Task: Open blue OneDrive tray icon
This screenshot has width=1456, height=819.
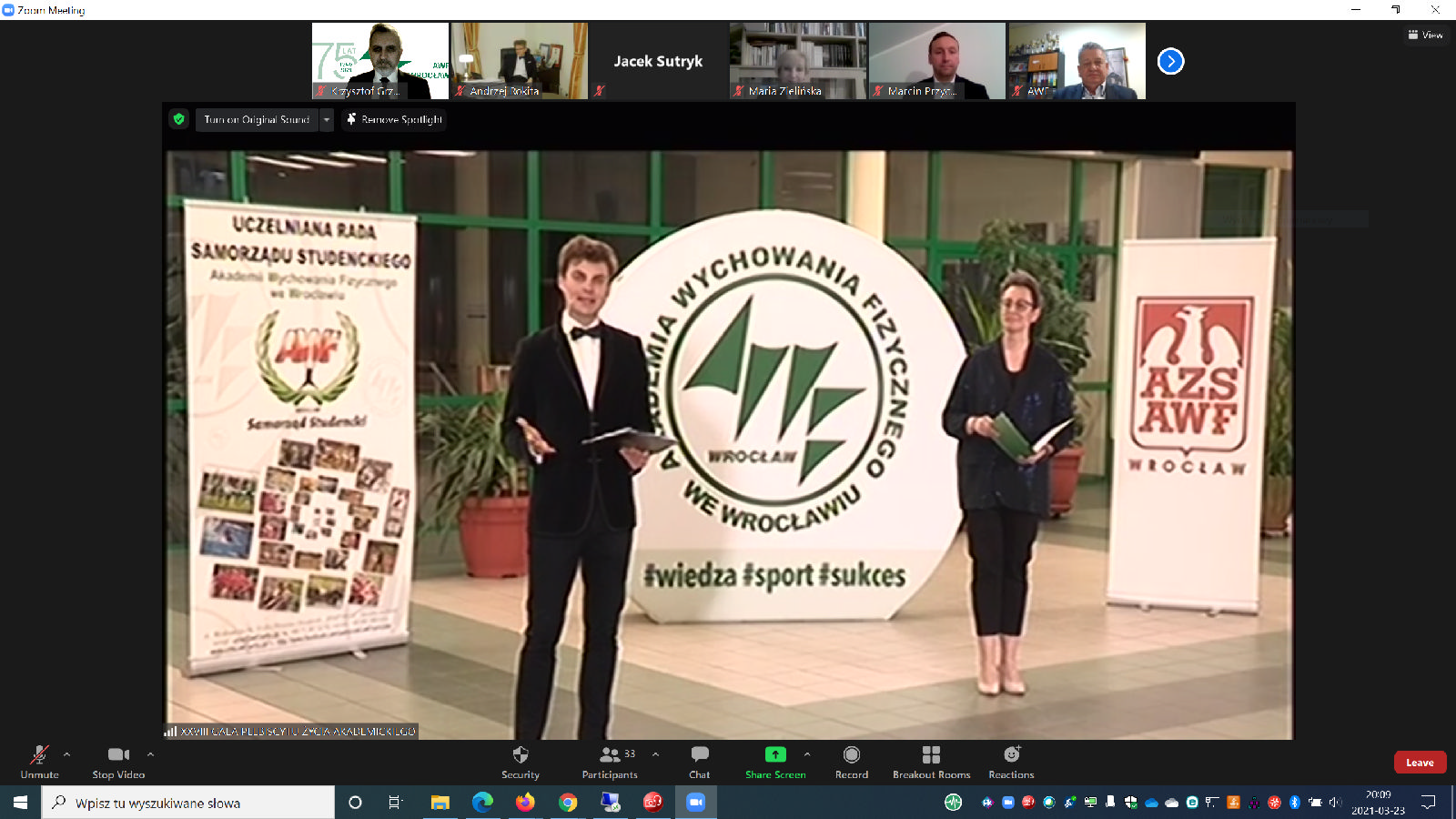Action: coord(1151,803)
